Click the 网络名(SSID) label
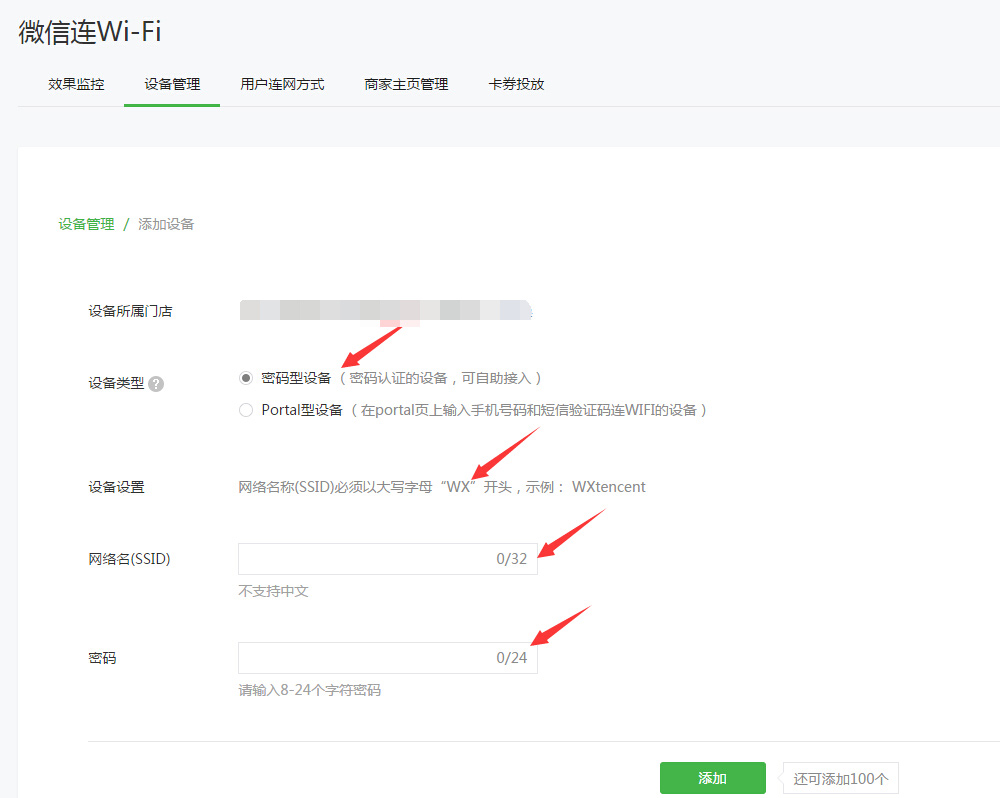The image size is (1000, 798). 129,559
